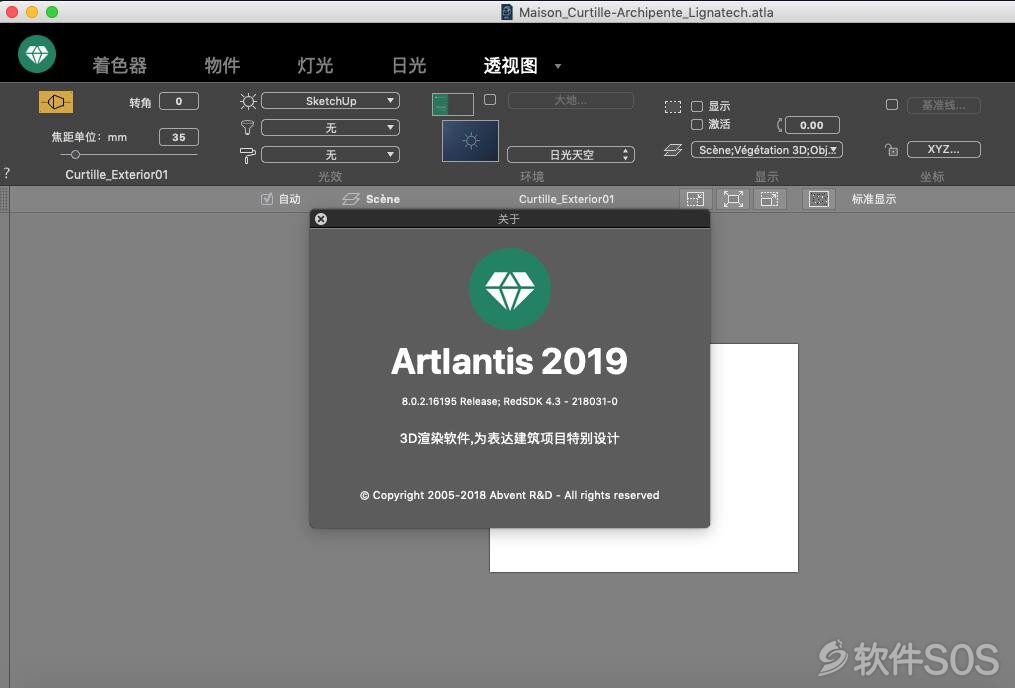Switch to the 日光 tab
The image size is (1015, 688).
point(409,65)
